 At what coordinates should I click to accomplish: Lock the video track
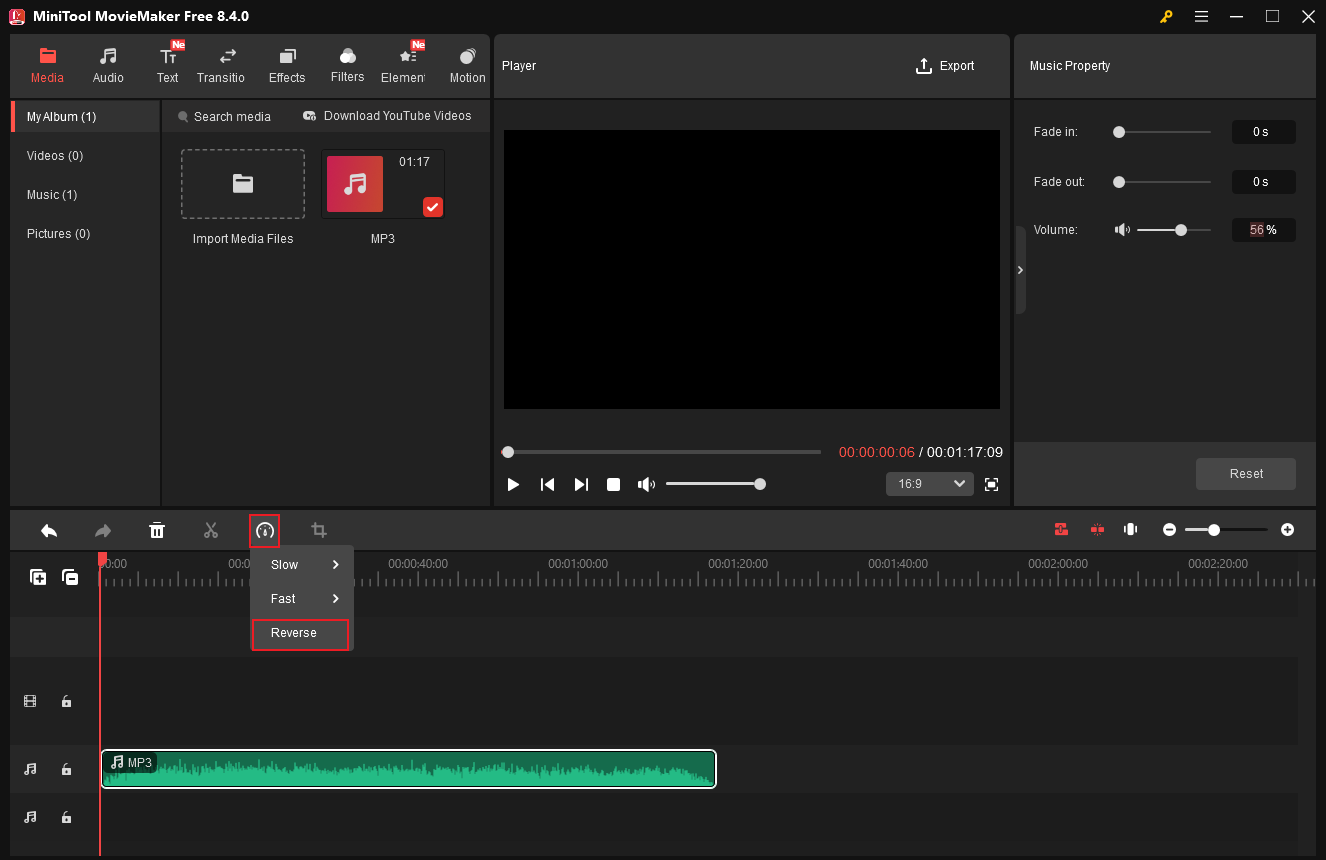(x=66, y=701)
